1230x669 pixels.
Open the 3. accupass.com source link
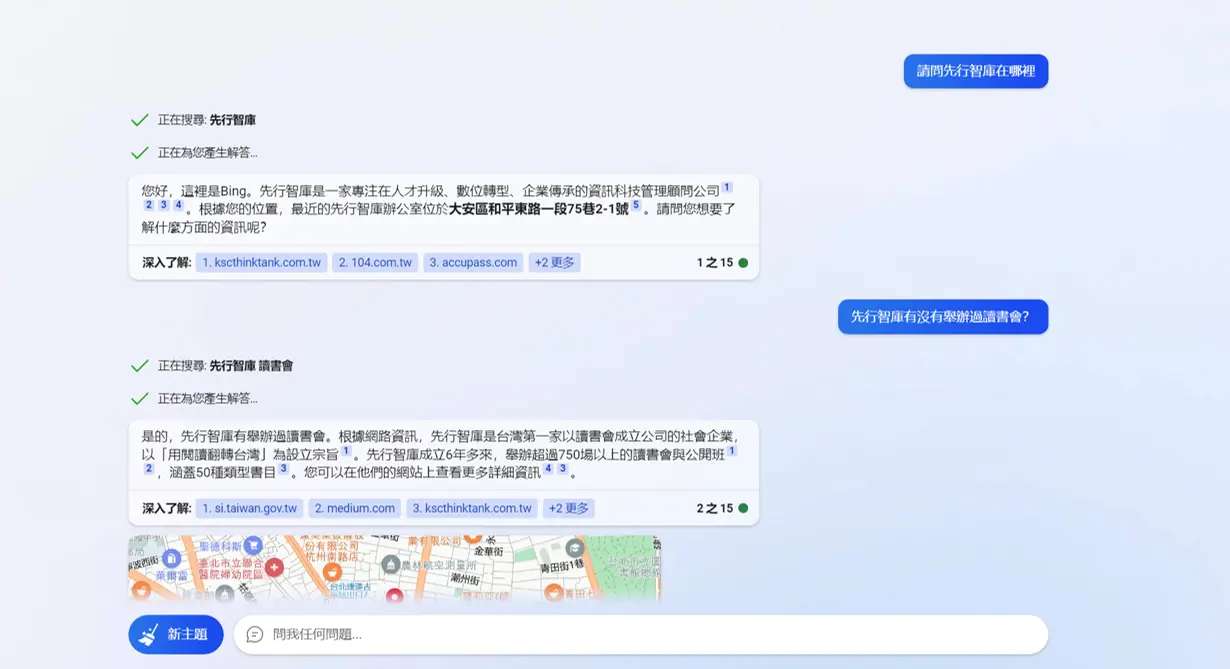(x=473, y=263)
